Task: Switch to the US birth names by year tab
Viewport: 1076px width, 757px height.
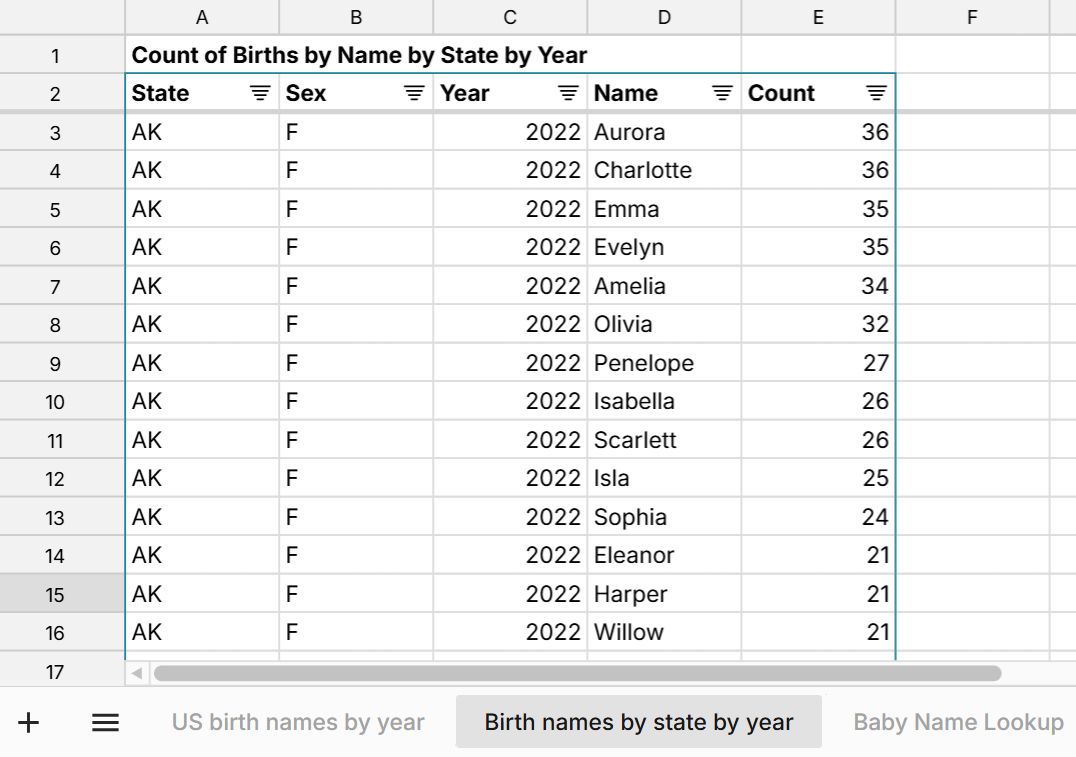Action: pos(297,722)
